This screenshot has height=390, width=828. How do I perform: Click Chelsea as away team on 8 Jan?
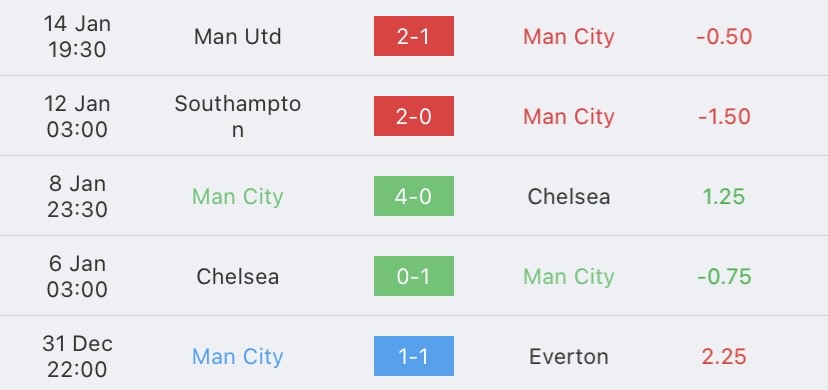(569, 197)
